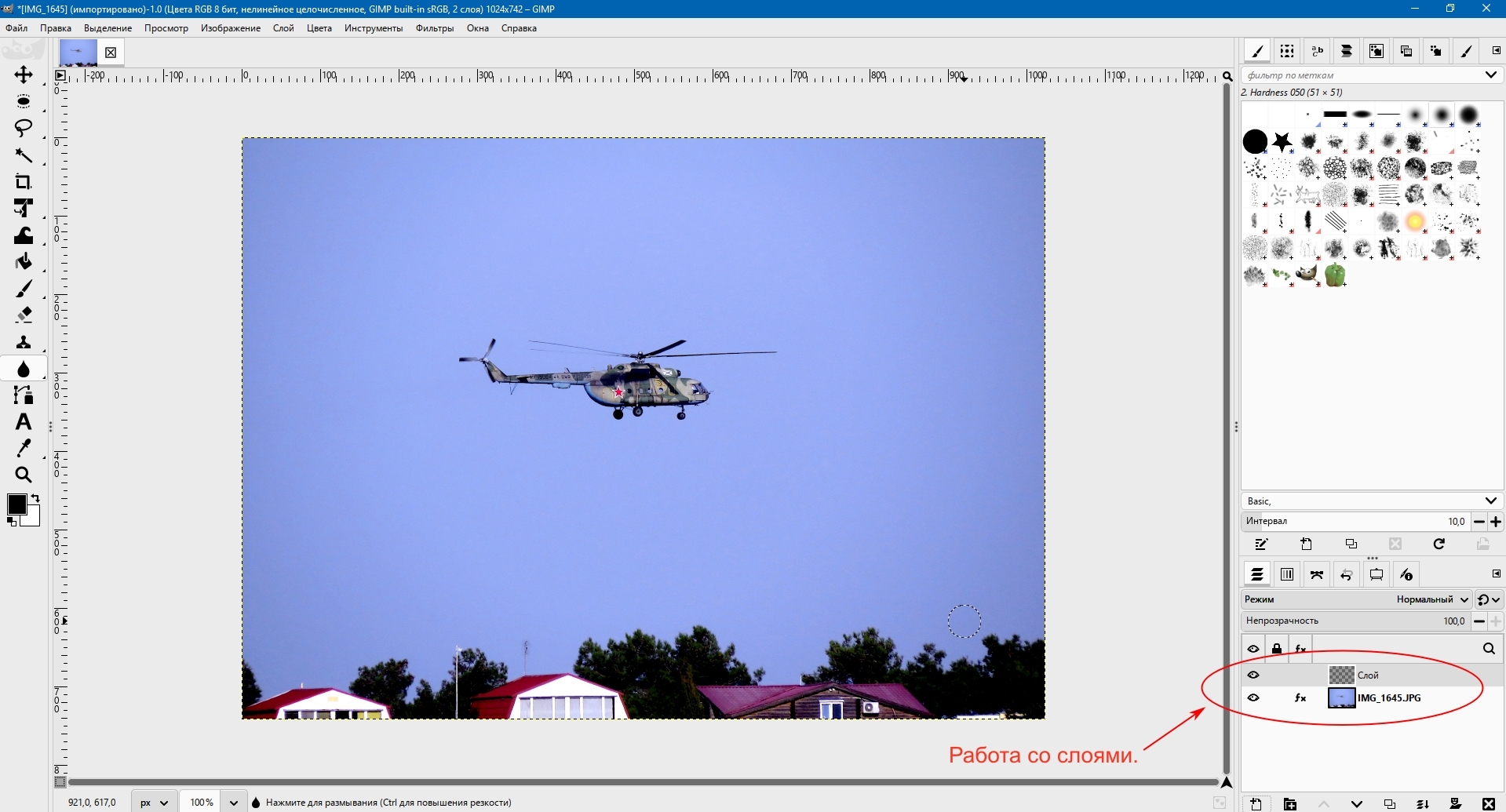Activate the Text tool
Screen dimensions: 1506x812
pos(24,422)
